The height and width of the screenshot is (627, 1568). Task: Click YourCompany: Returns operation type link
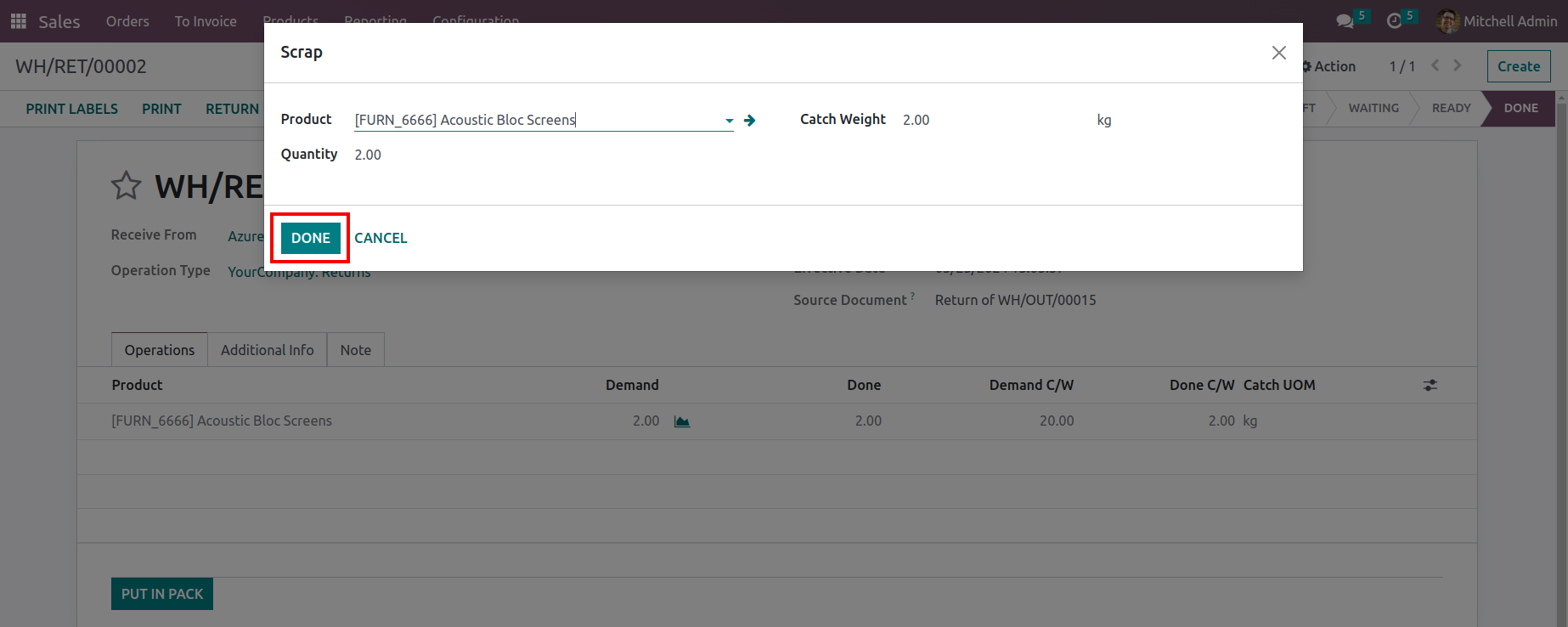(x=299, y=272)
